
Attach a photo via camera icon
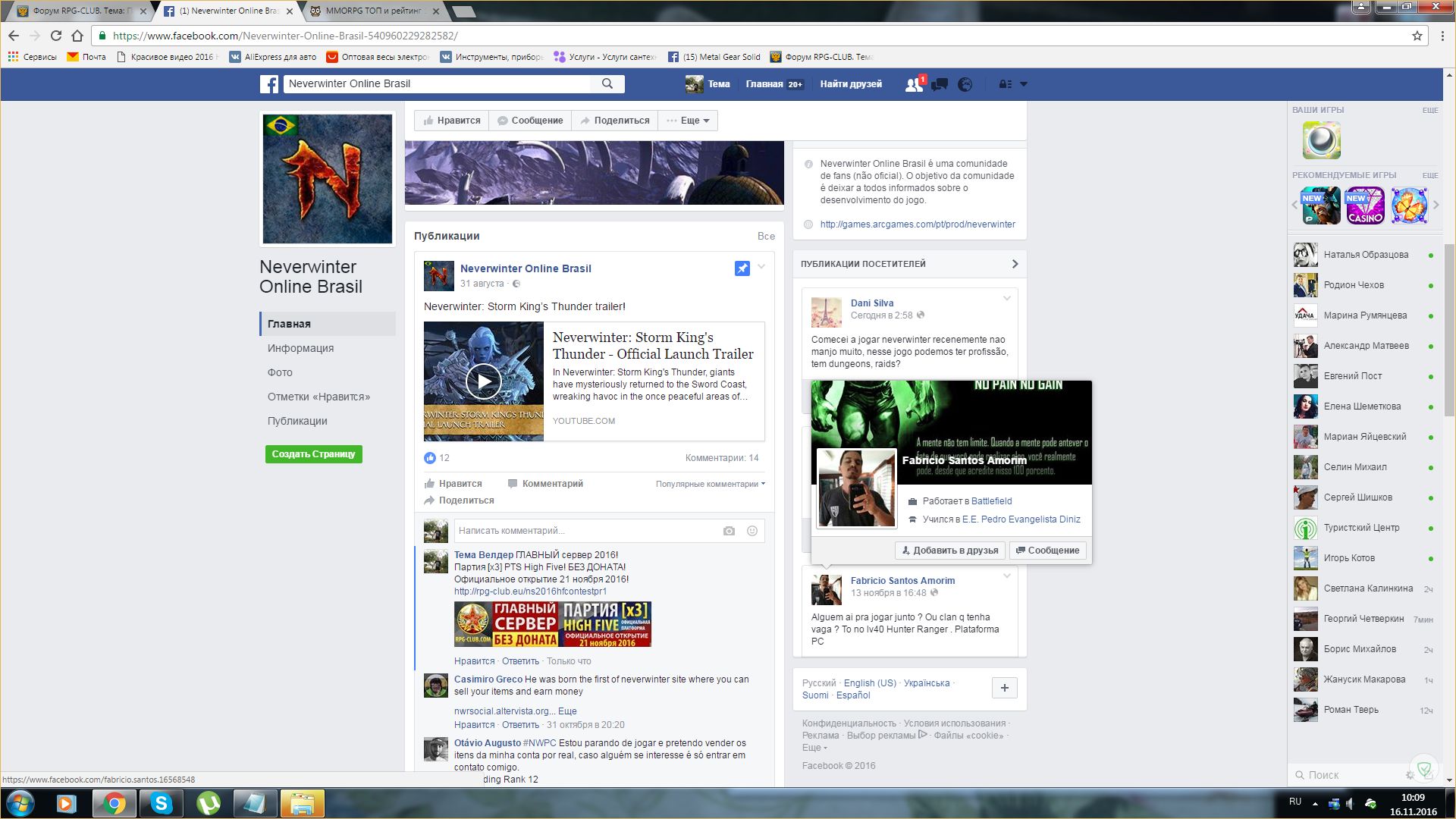[729, 531]
